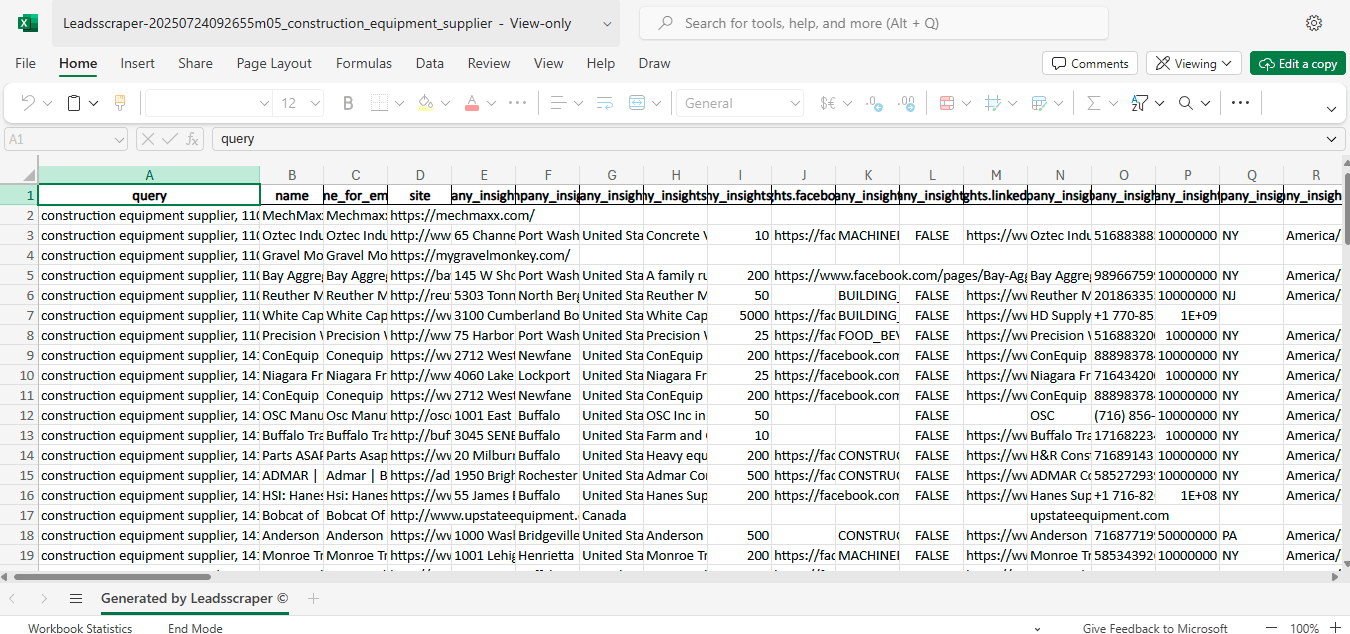Click the insert function fx icon
1350x634 pixels.
pyautogui.click(x=192, y=139)
